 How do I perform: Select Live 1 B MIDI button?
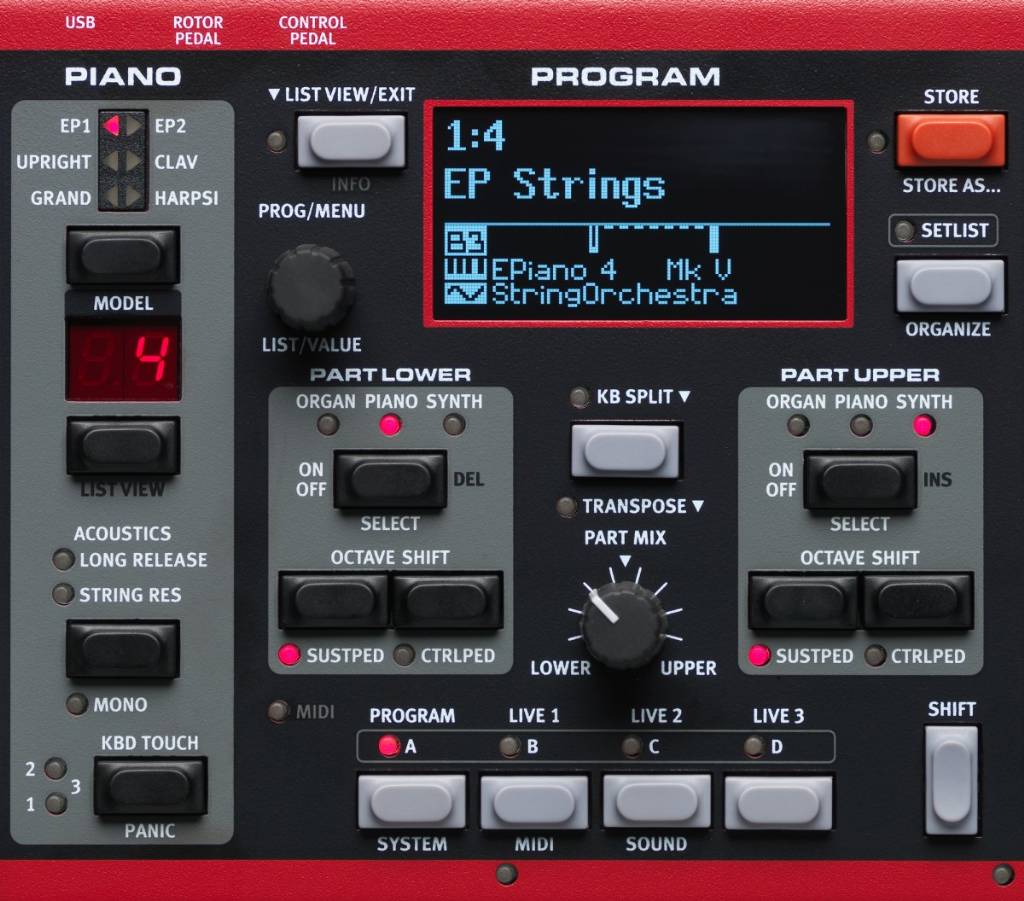coord(534,800)
